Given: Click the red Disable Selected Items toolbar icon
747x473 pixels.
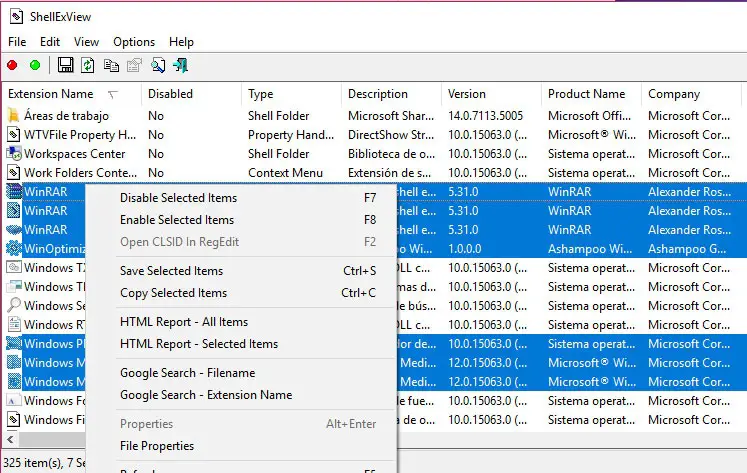Looking at the screenshot, I should tap(12, 66).
